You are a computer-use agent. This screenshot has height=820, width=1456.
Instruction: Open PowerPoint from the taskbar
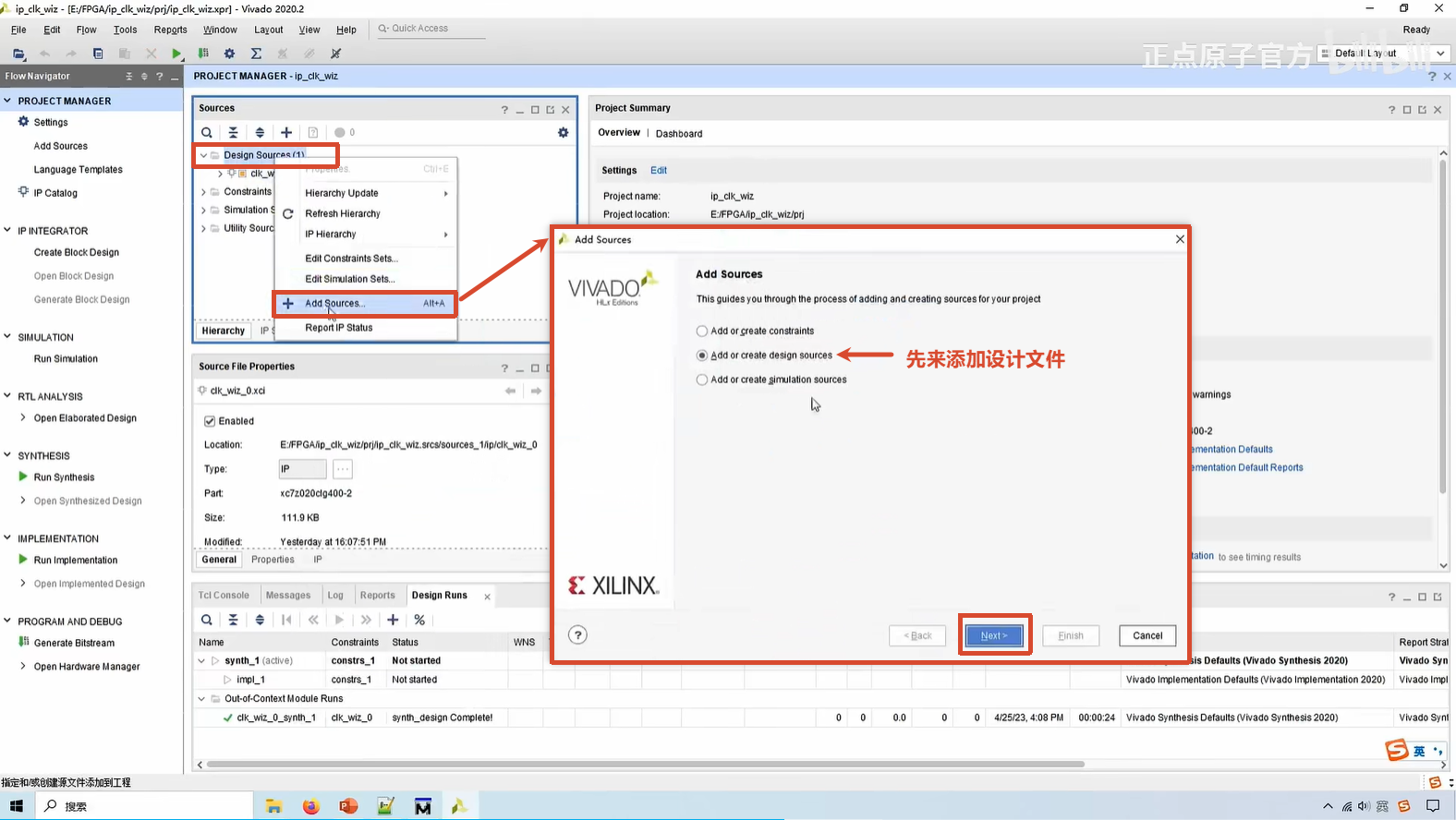click(348, 806)
